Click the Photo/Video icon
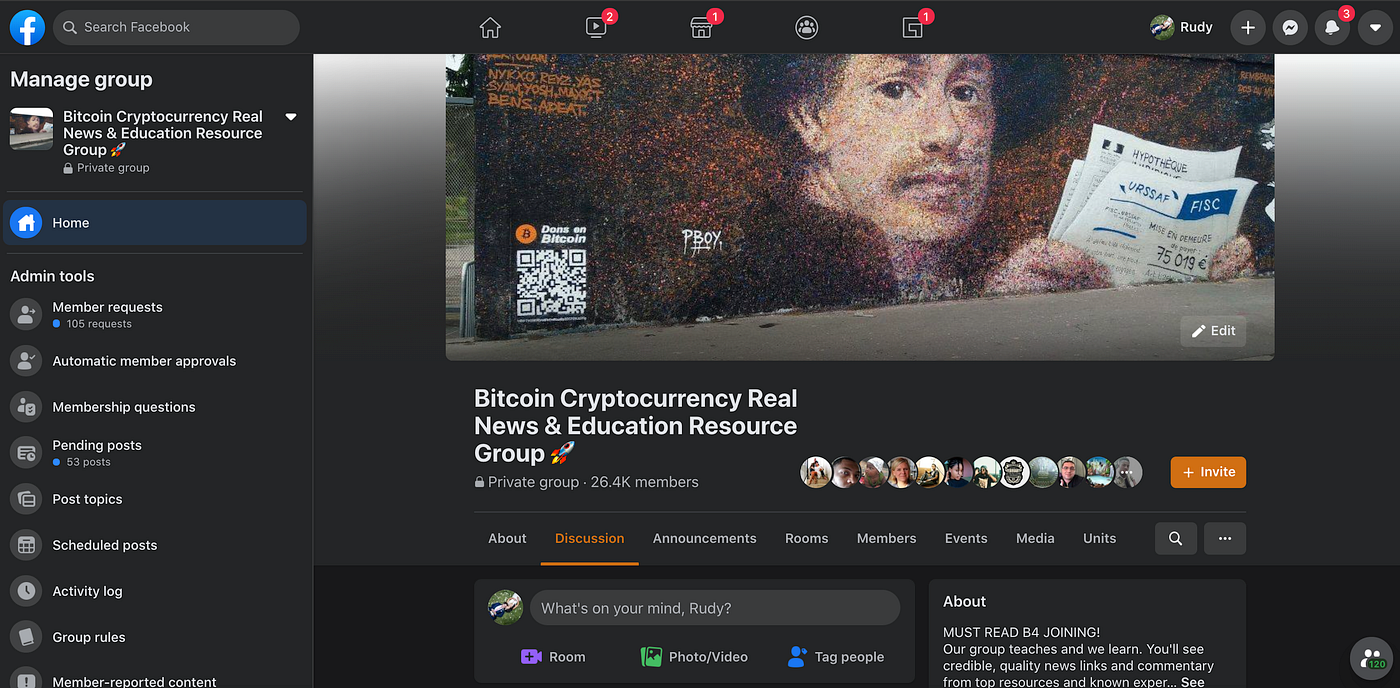 tap(652, 657)
